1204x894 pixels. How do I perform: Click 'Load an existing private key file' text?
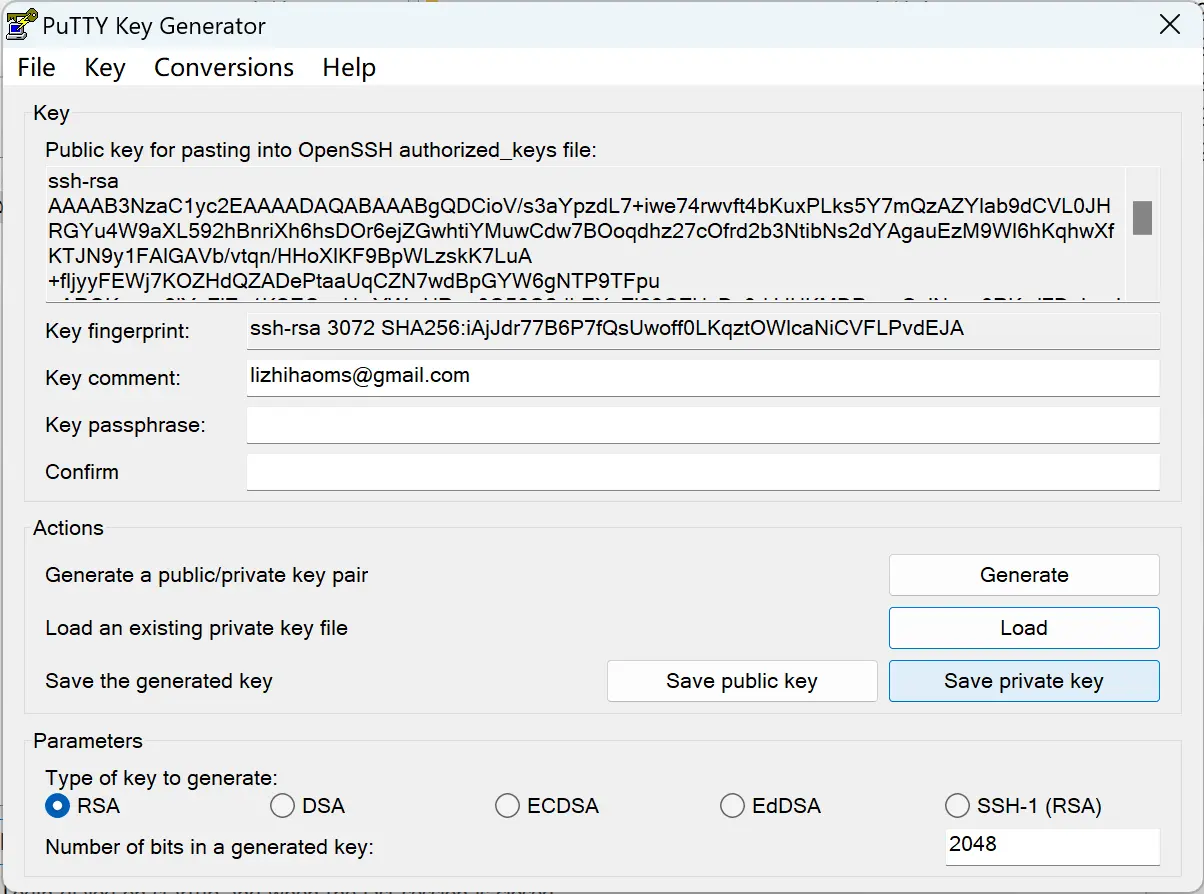[197, 628]
